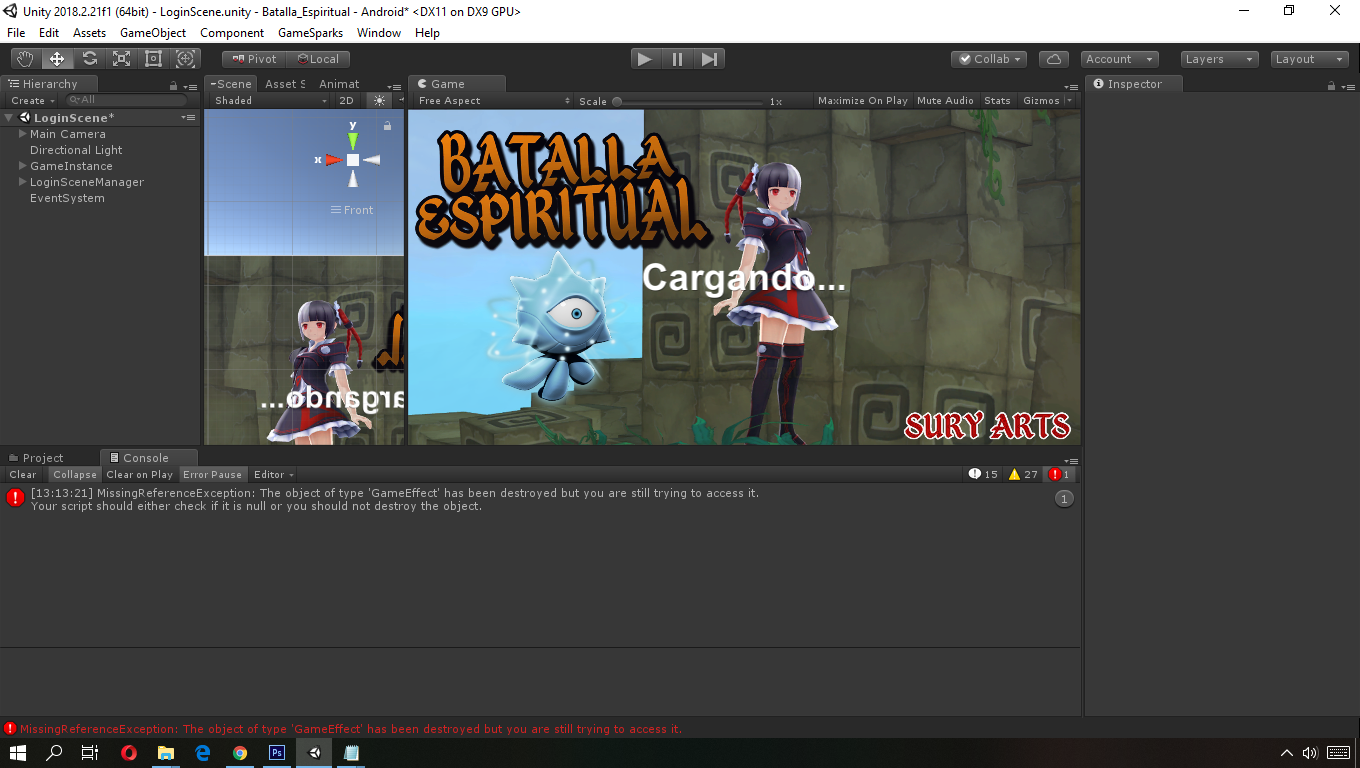The image size is (1360, 768).
Task: Clear the Console messages
Action: point(22,474)
